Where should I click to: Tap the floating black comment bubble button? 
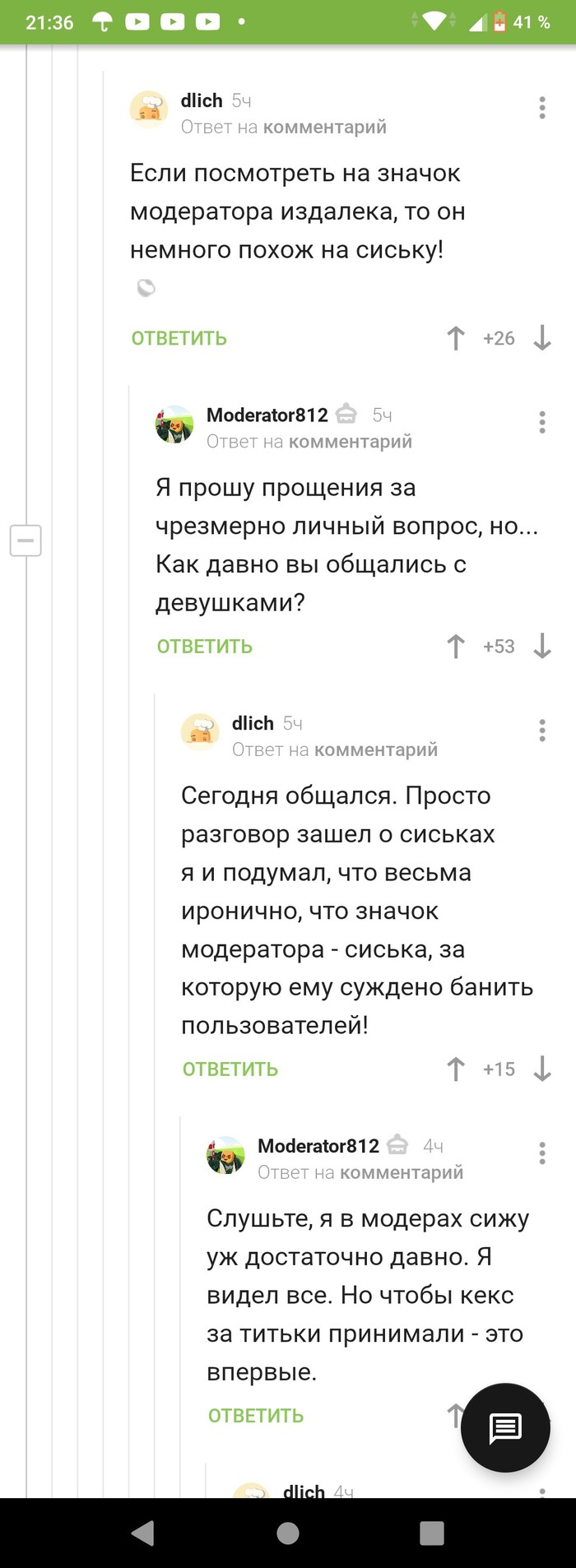pos(504,1427)
